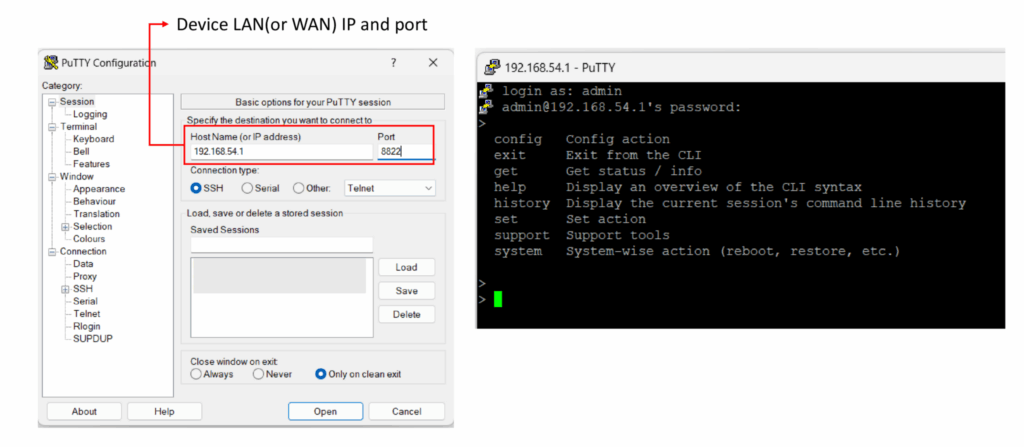Select the Serial connection type

(246, 188)
